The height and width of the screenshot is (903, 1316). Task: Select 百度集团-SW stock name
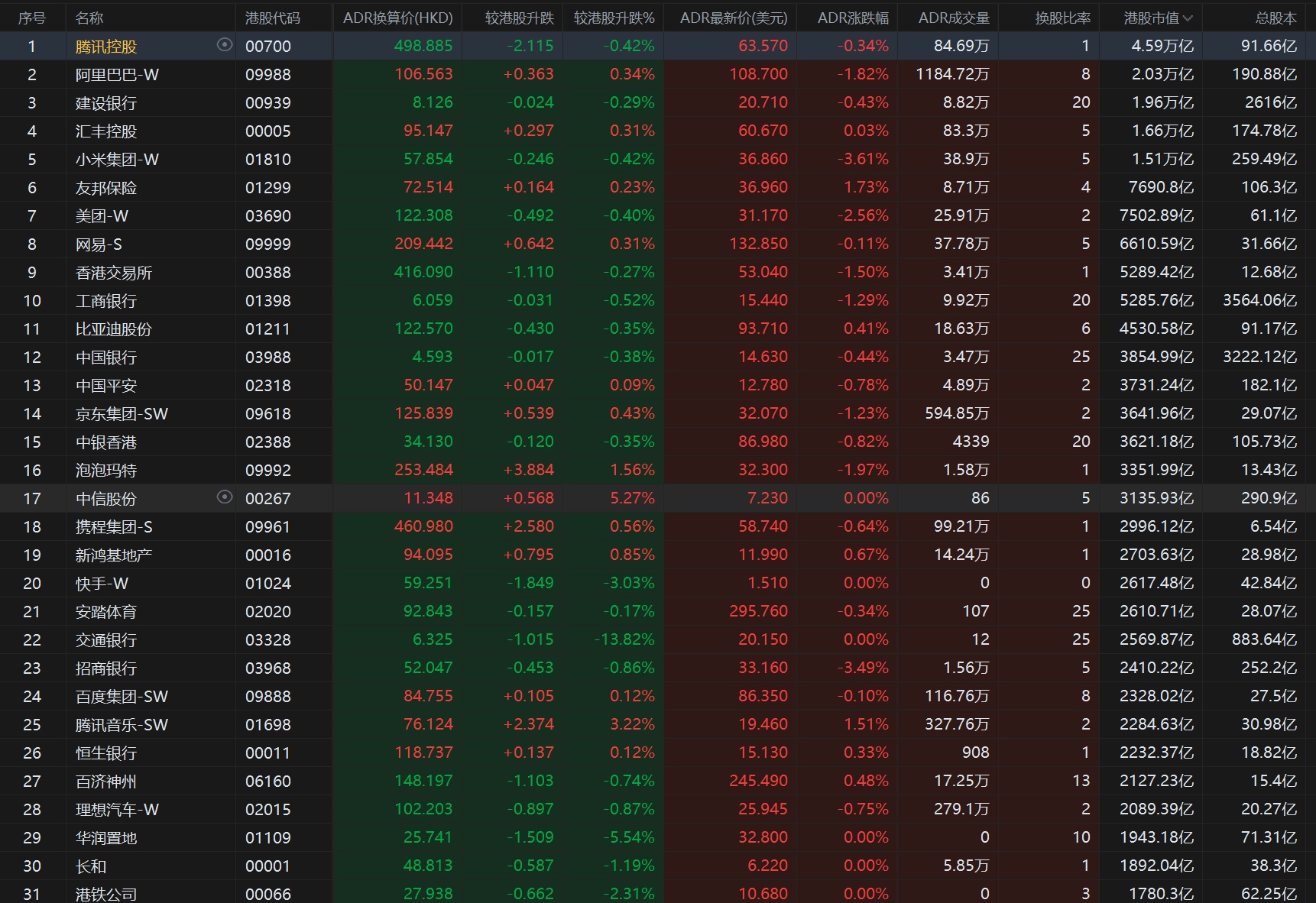[122, 697]
